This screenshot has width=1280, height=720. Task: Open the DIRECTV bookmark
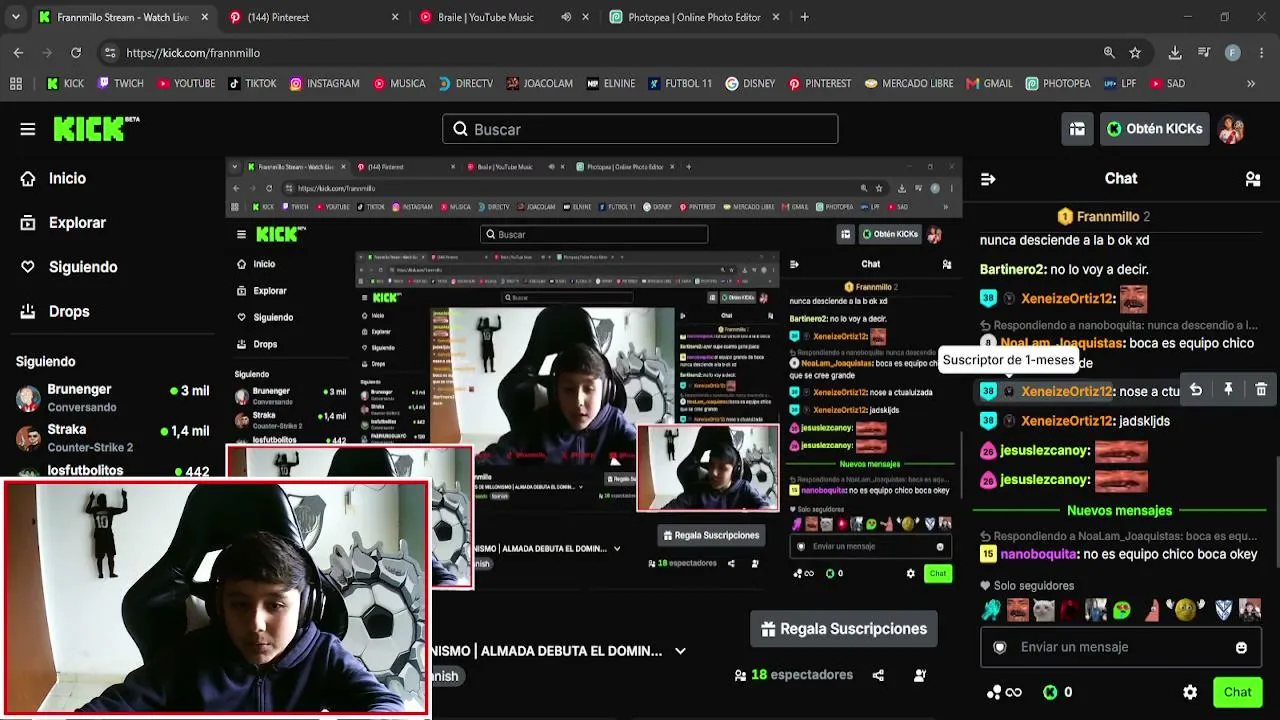click(x=466, y=84)
